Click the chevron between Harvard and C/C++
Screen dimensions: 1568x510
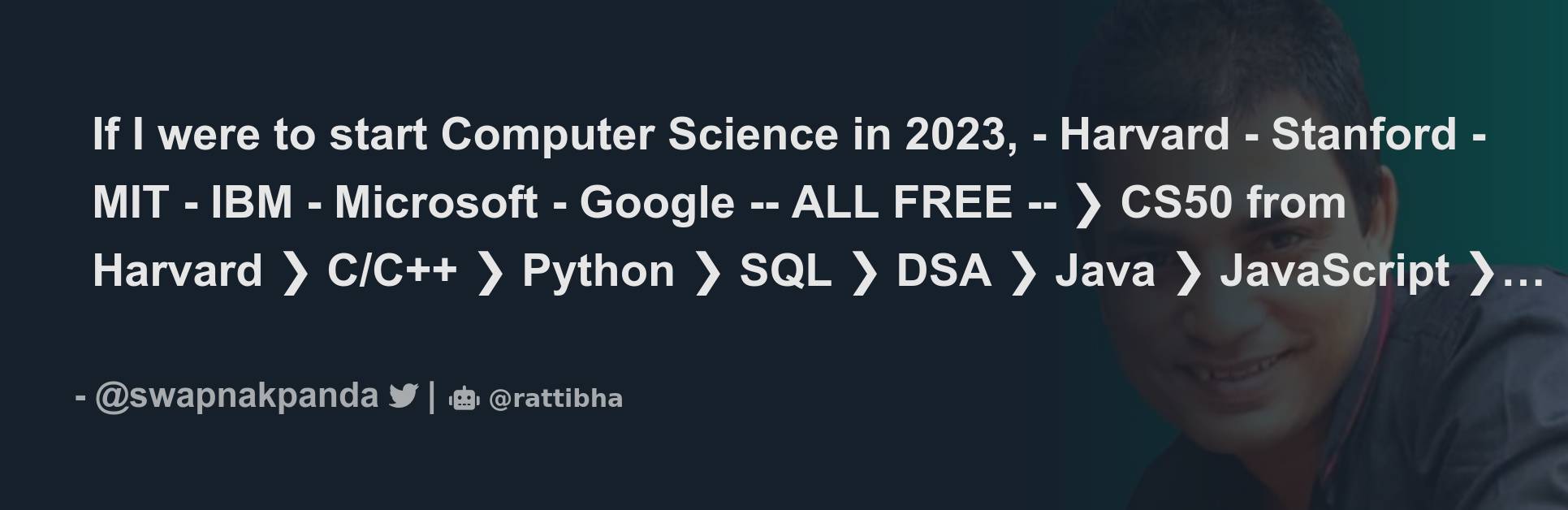coord(294,271)
